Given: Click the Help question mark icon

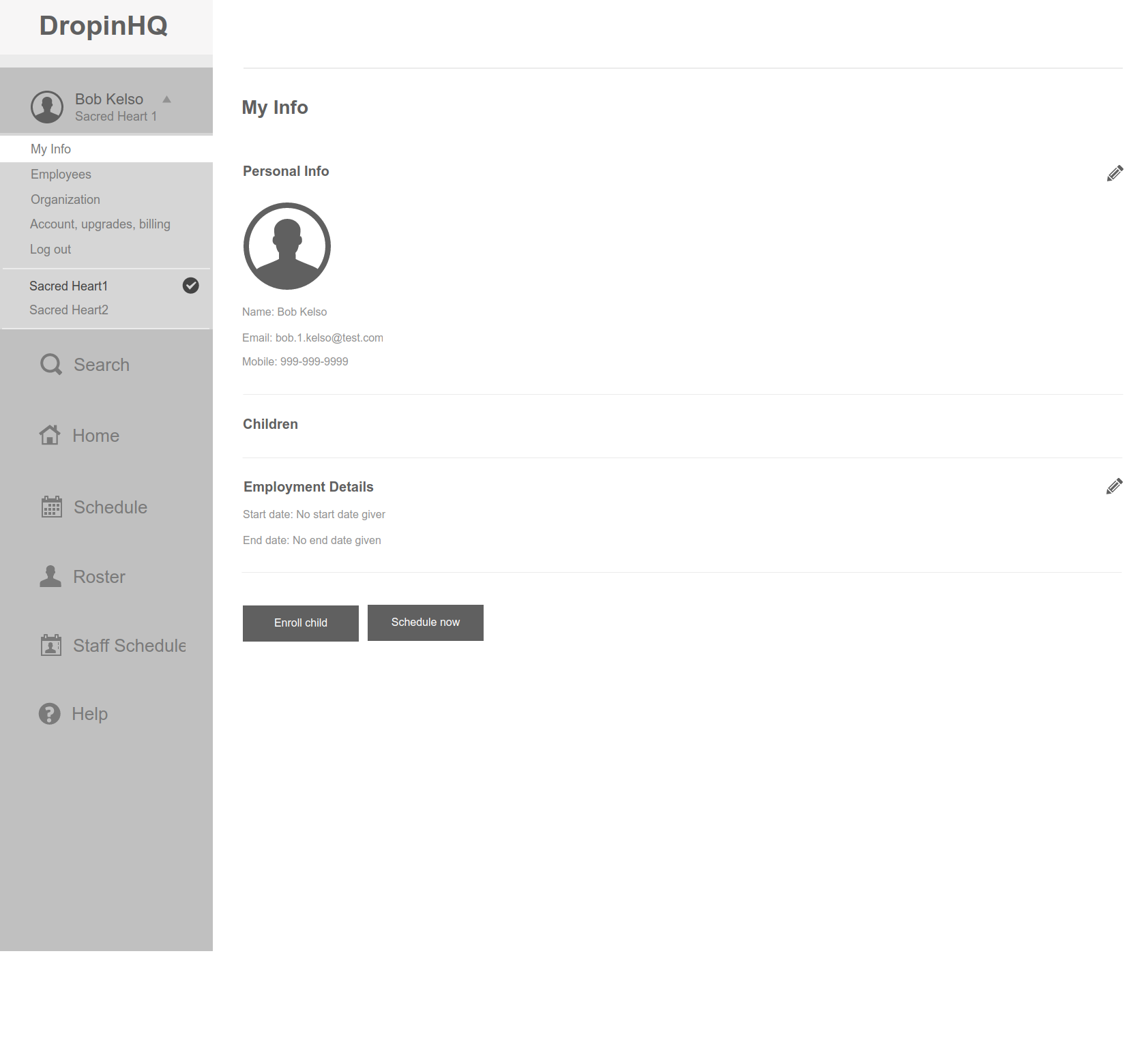Looking at the screenshot, I should click(50, 714).
